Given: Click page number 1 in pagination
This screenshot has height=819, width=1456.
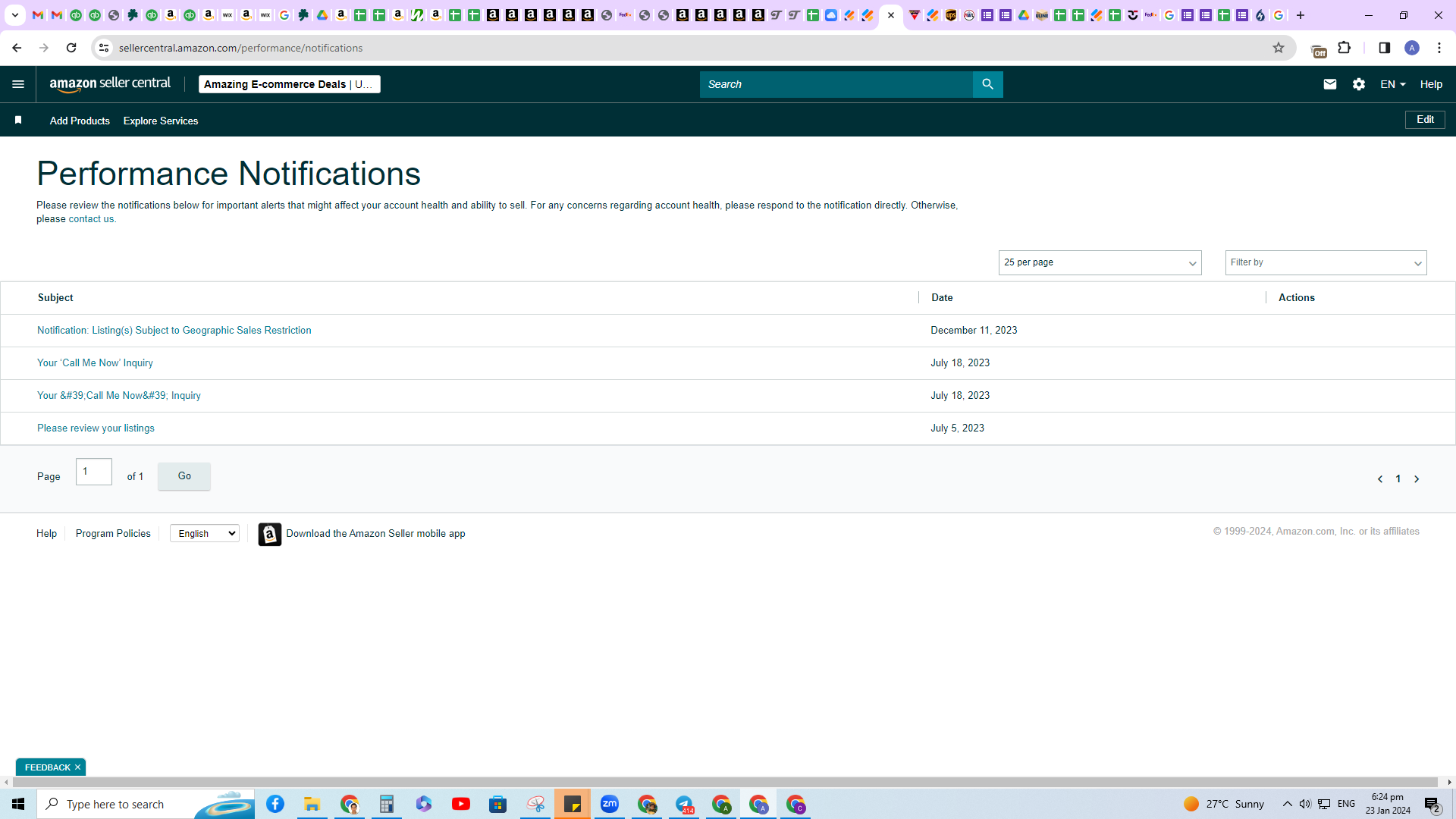Looking at the screenshot, I should pyautogui.click(x=1398, y=479).
